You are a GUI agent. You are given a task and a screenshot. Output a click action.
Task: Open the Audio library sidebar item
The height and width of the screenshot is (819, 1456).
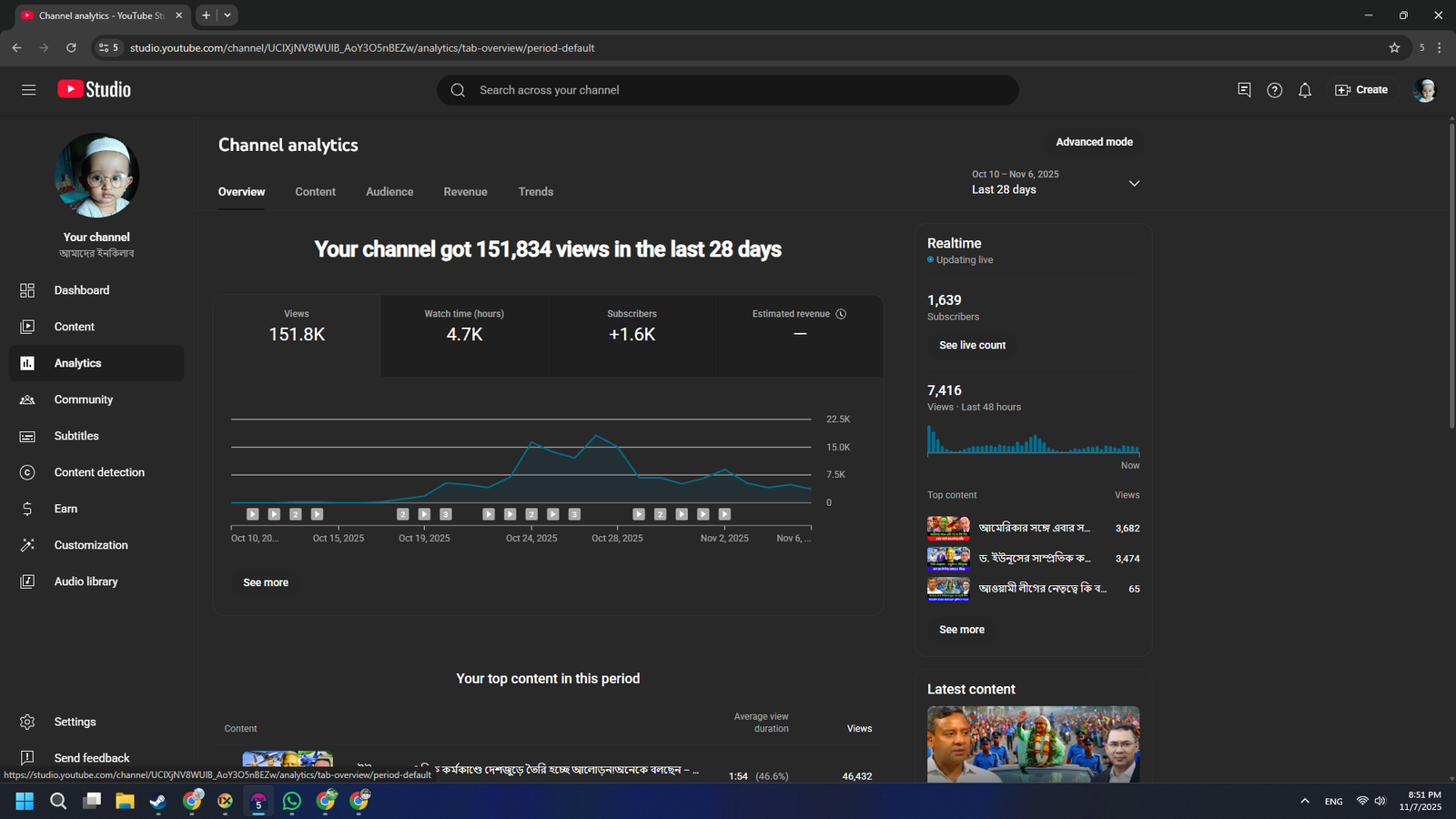pos(86,581)
